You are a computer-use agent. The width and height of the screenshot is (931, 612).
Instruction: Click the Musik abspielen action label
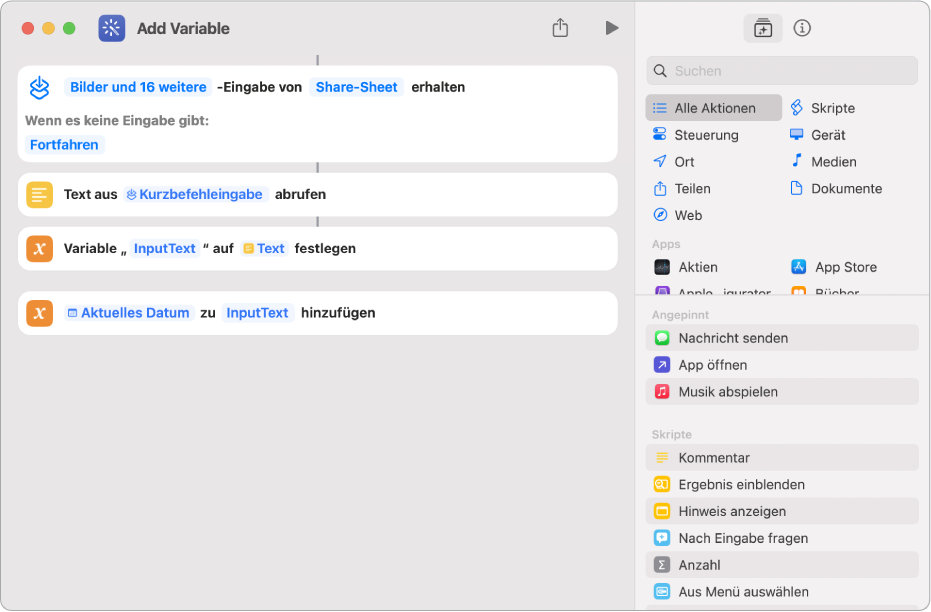point(728,392)
